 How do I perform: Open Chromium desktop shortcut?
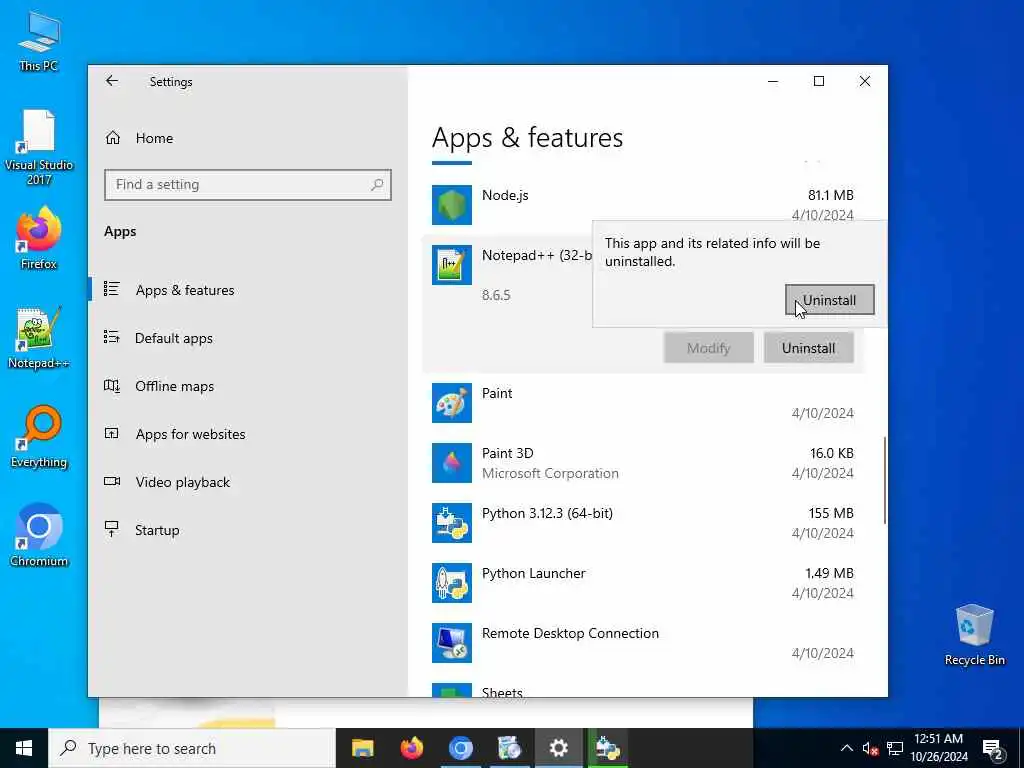tap(39, 536)
